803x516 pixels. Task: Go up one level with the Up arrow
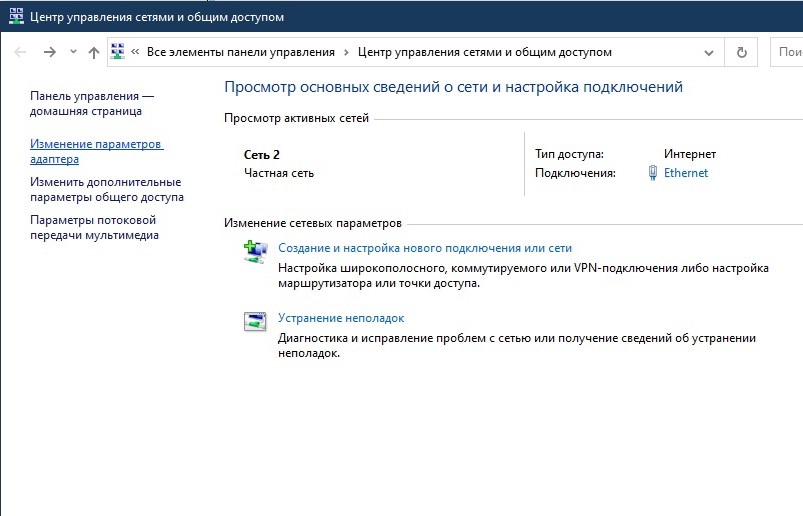(94, 52)
